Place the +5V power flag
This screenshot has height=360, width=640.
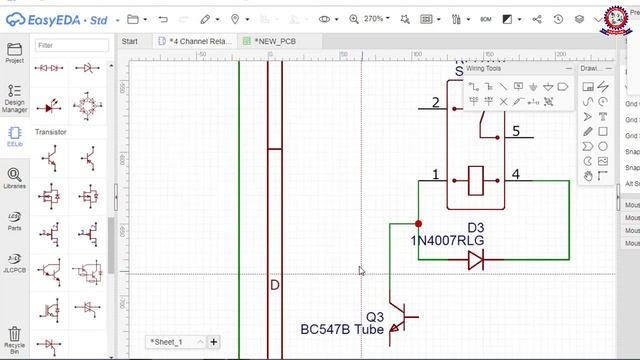coord(489,101)
